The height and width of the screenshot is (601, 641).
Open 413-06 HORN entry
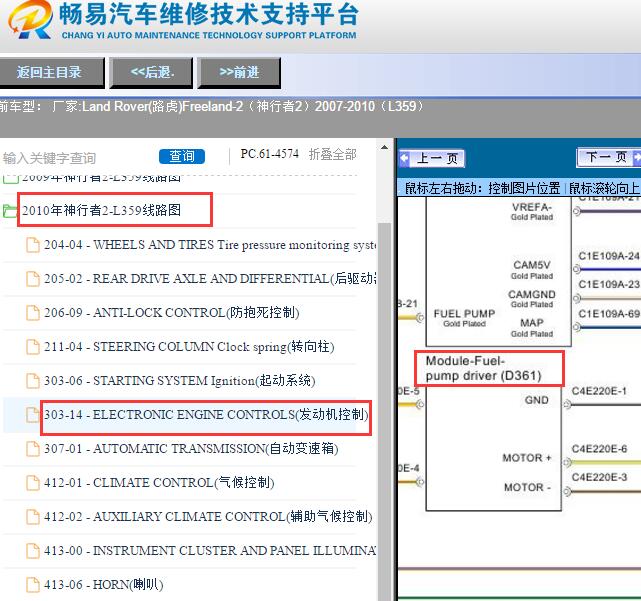[104, 584]
